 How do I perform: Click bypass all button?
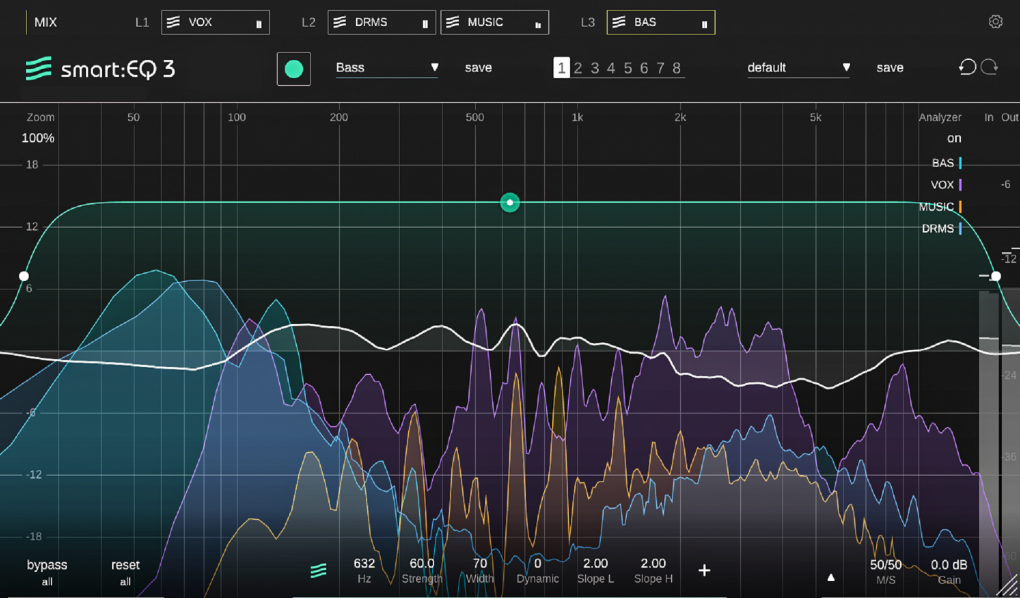(x=47, y=571)
